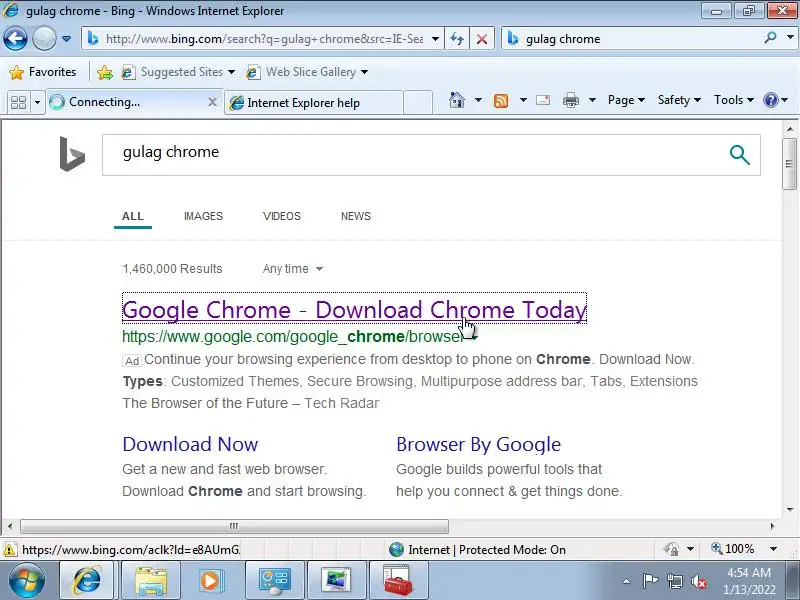The height and width of the screenshot is (600, 800).
Task: Click the red toolbox taskbar icon
Action: tap(397, 580)
